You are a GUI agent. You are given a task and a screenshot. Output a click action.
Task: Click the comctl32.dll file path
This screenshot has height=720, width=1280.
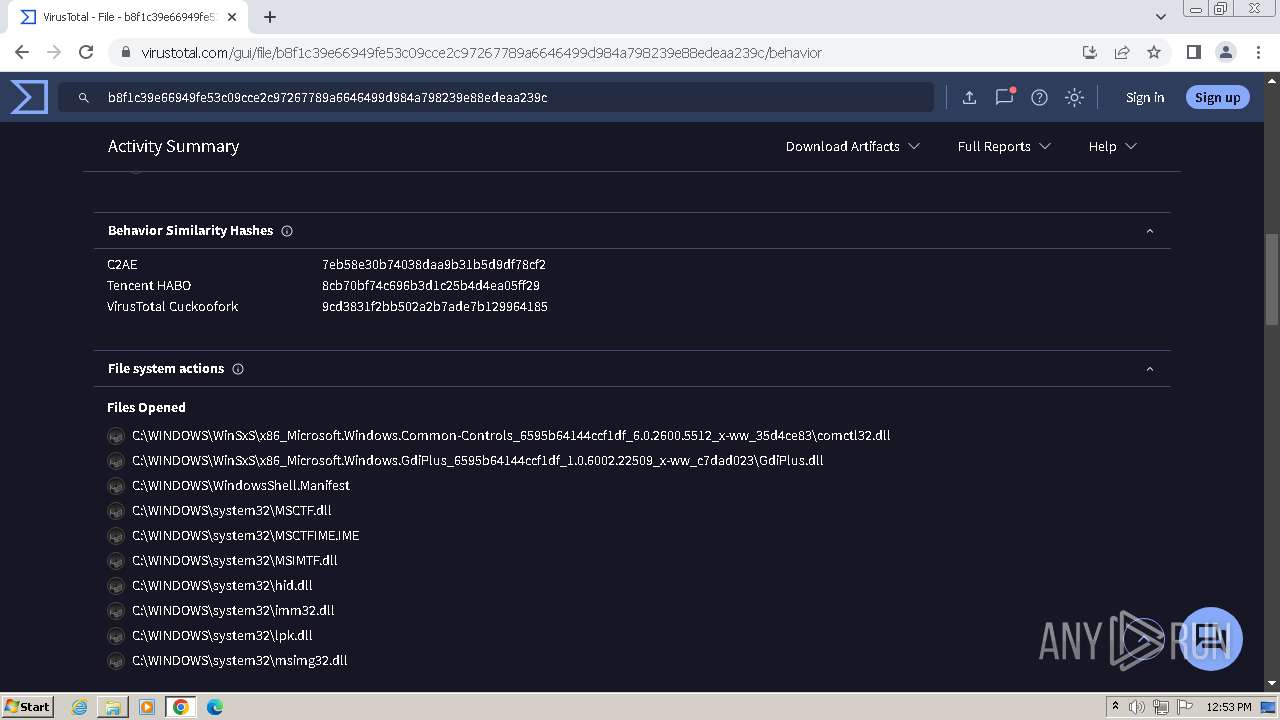[511, 436]
